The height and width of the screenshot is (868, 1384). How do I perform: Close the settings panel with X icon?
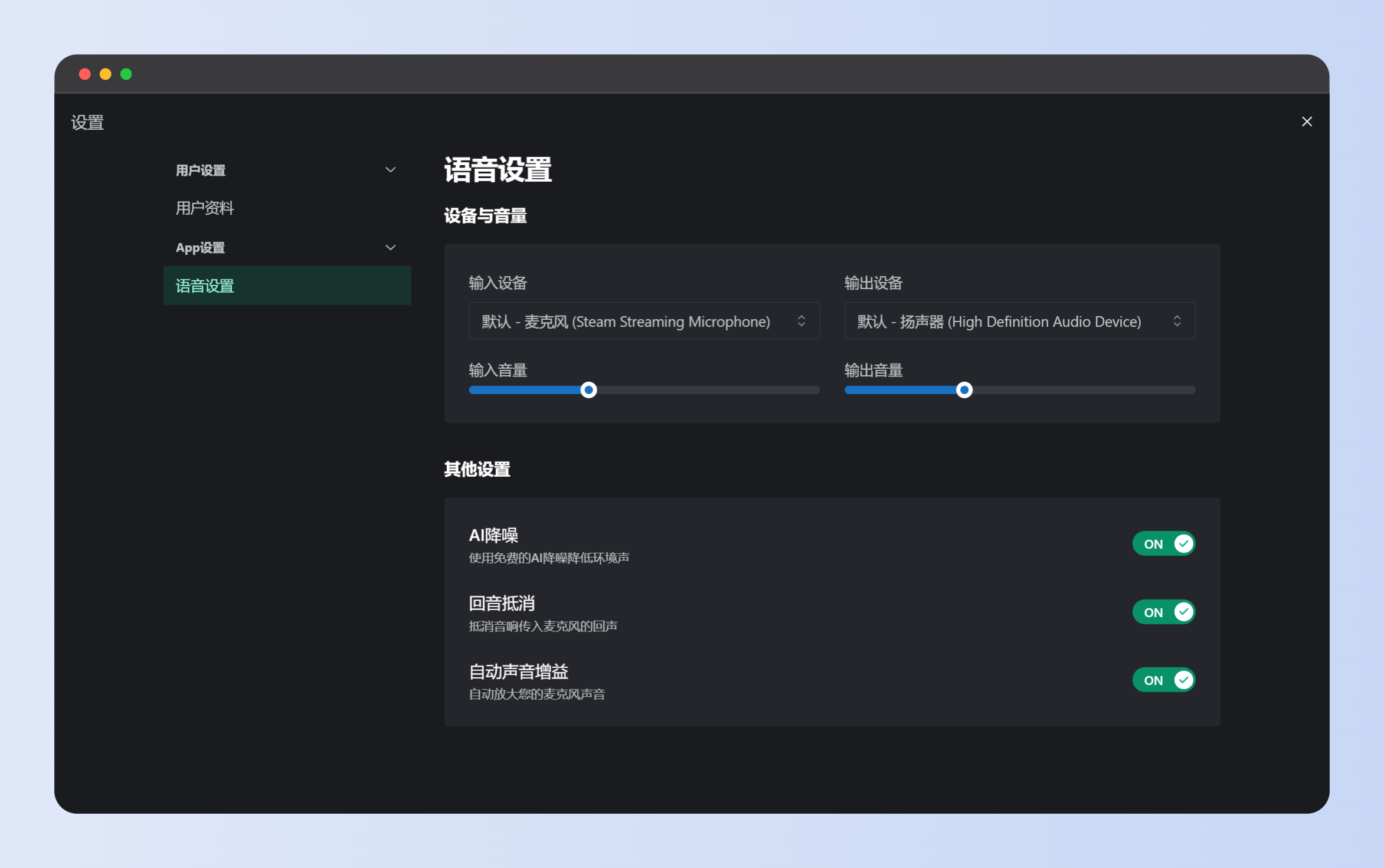(1307, 122)
